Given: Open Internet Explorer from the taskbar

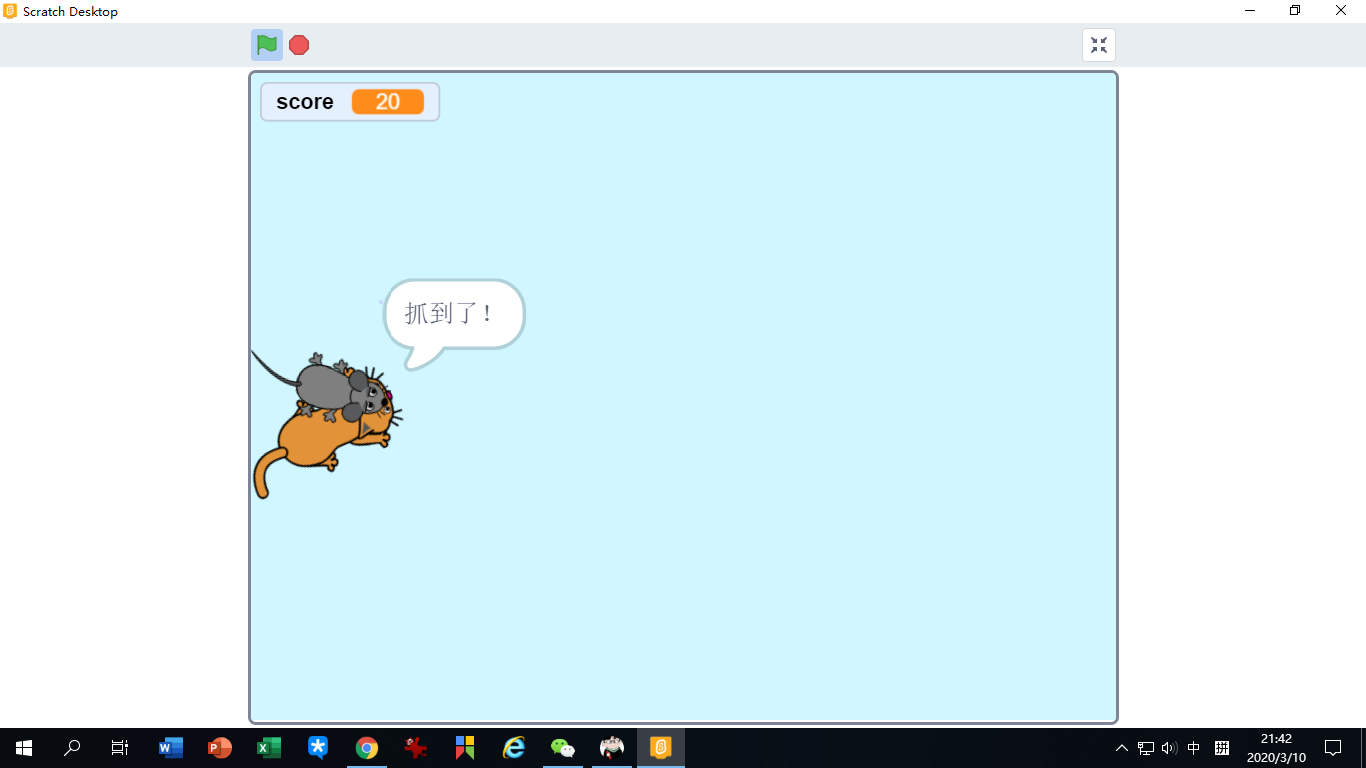Looking at the screenshot, I should (514, 748).
